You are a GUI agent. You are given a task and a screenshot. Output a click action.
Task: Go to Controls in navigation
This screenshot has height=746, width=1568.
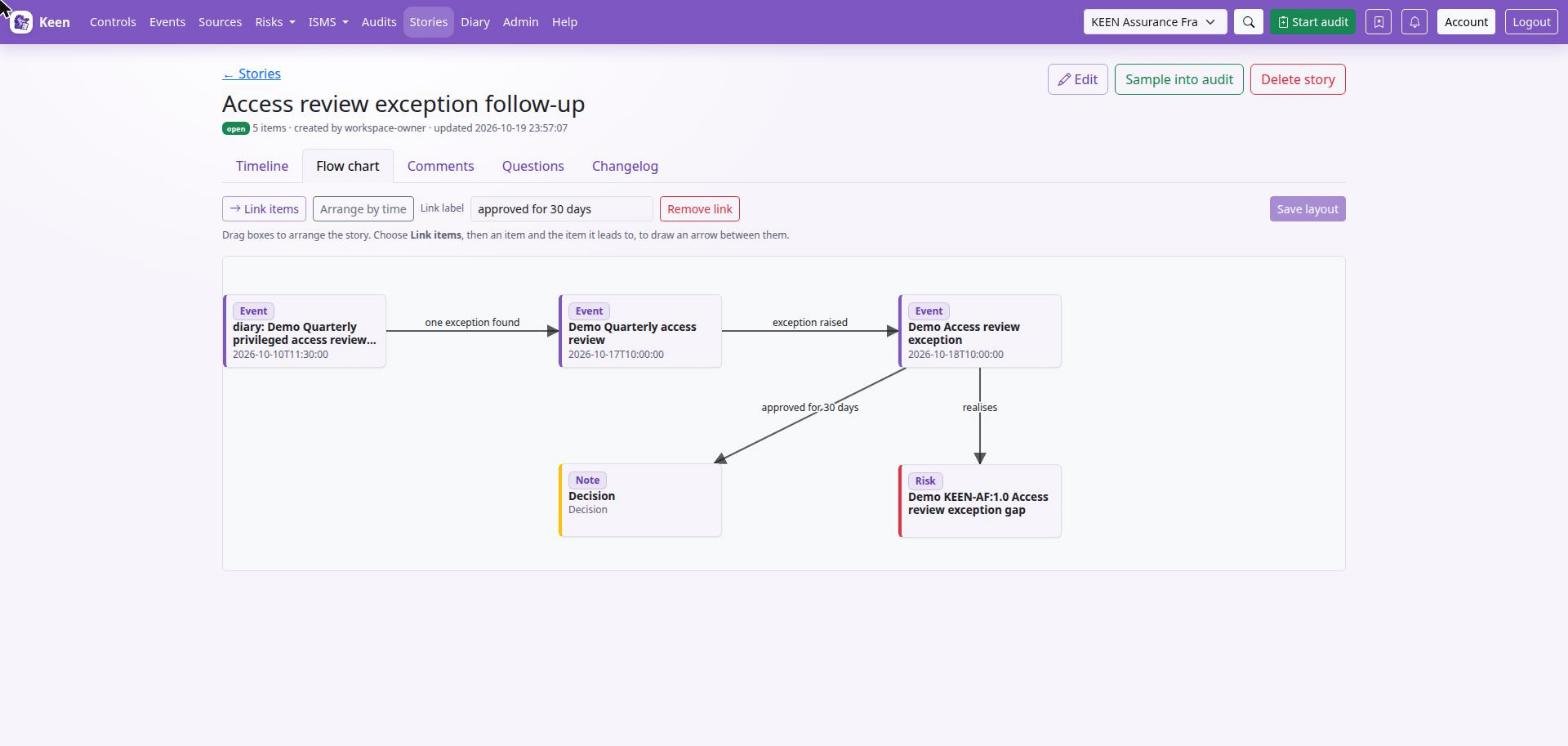113,22
